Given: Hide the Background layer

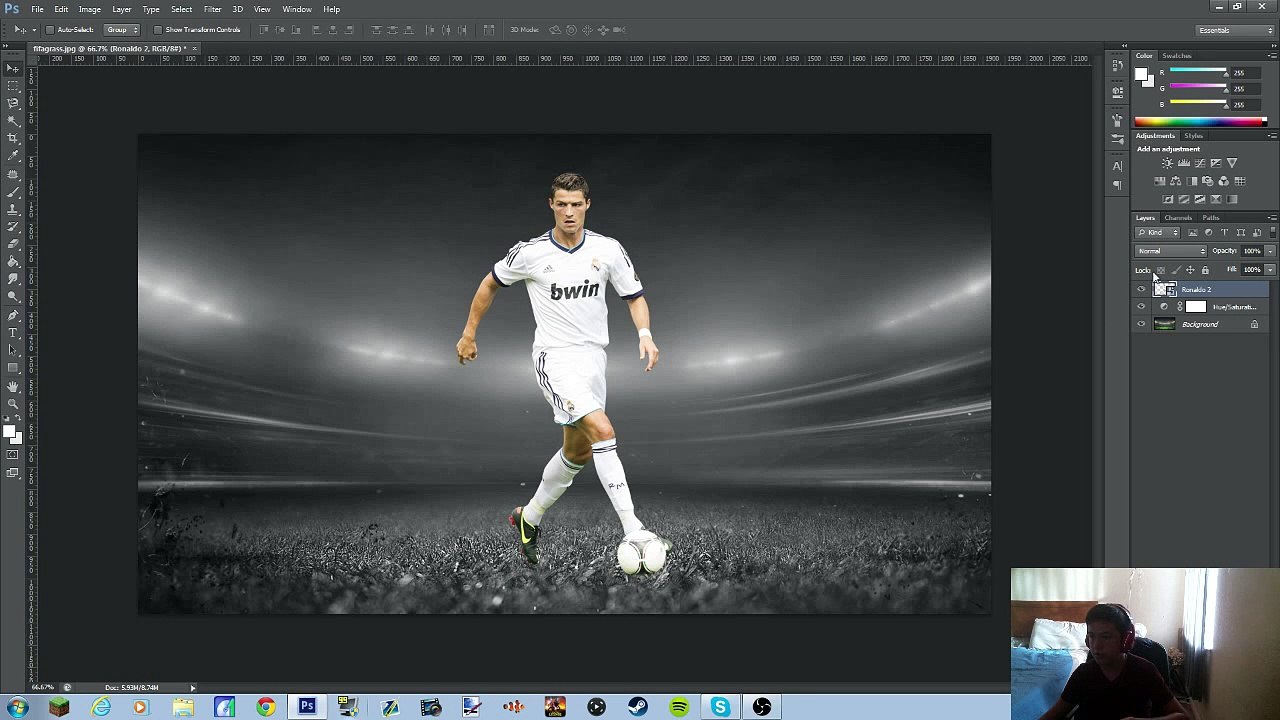Looking at the screenshot, I should (1141, 324).
